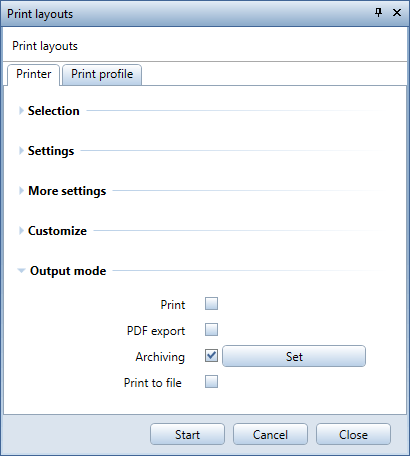The height and width of the screenshot is (456, 410).
Task: Expand the Customize section arrow
Action: [x=21, y=231]
